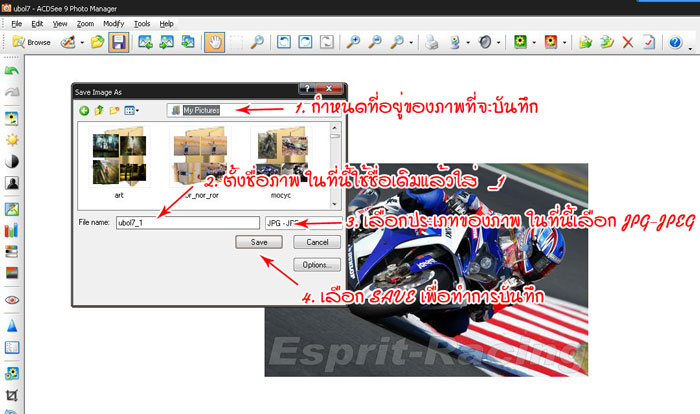
Task: Click the Undo arrow in left sidebar
Action: coord(12,72)
